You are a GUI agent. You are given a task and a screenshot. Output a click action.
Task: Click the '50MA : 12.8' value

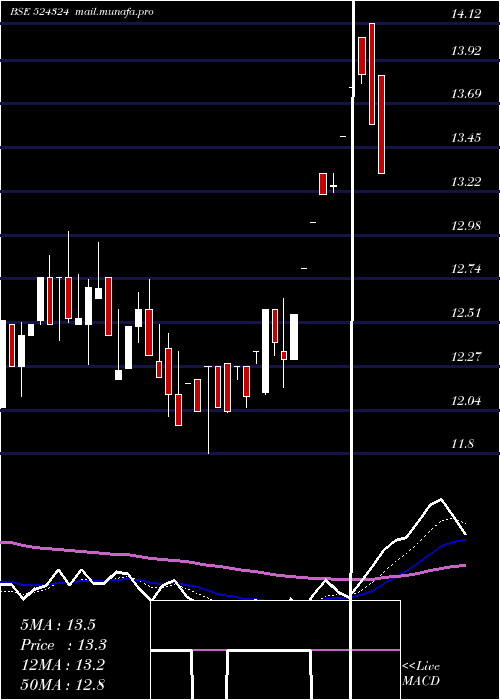[x=62, y=685]
